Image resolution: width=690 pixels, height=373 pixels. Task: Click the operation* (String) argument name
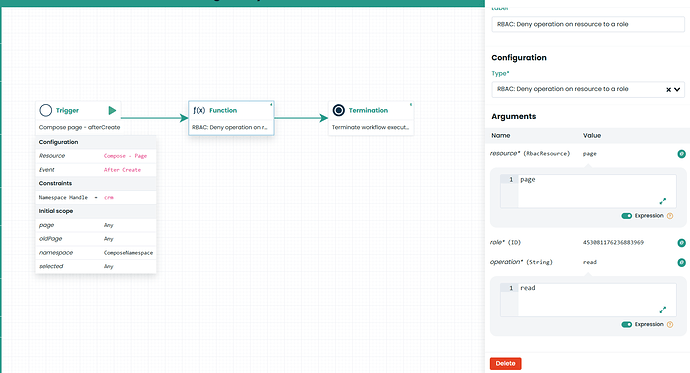(521, 262)
